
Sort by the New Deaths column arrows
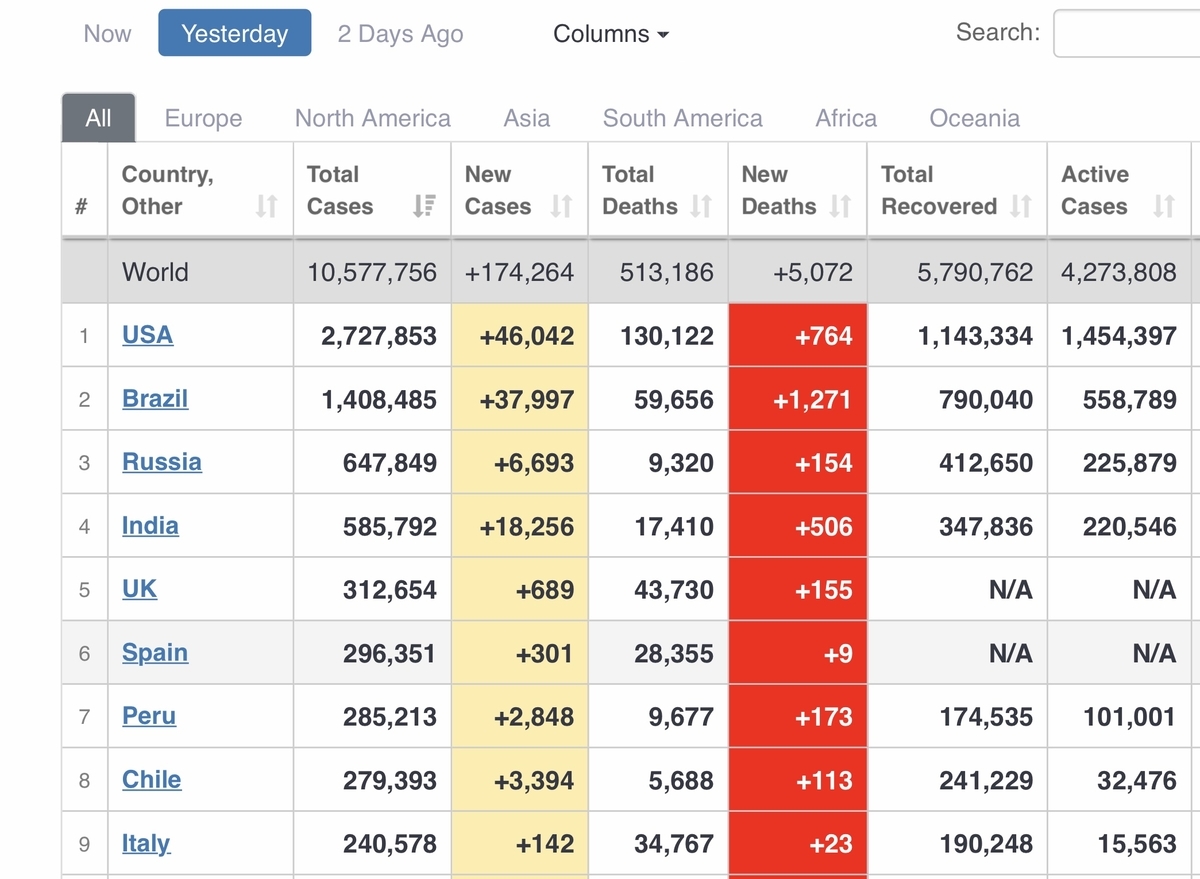click(x=840, y=206)
